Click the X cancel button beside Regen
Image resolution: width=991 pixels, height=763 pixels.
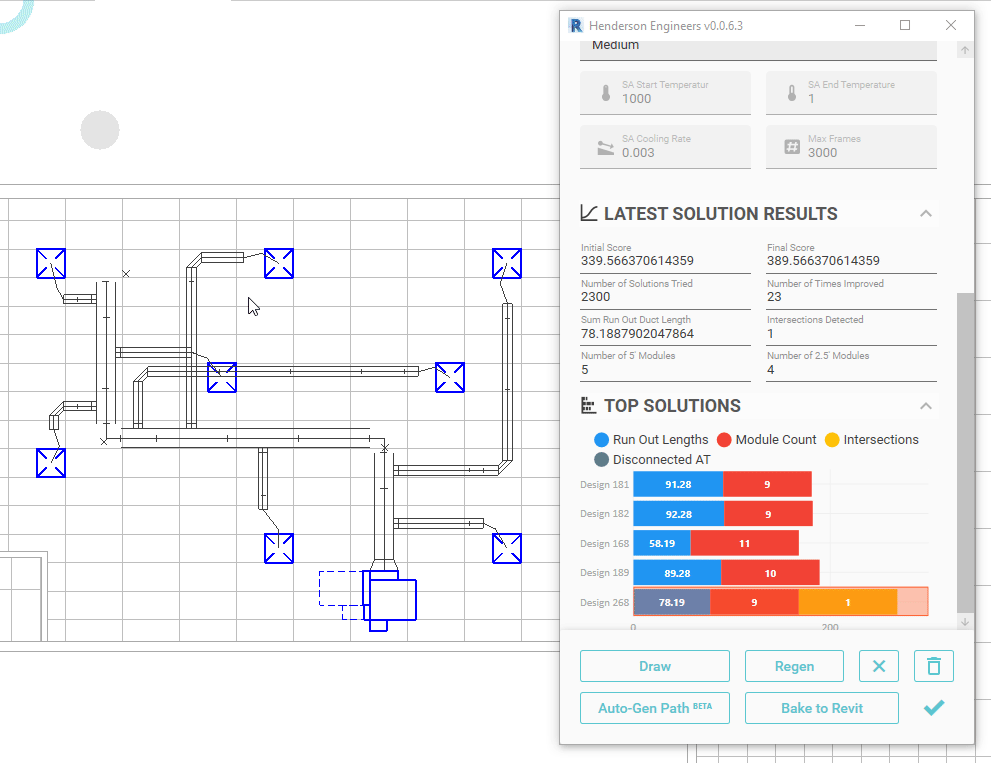point(879,666)
